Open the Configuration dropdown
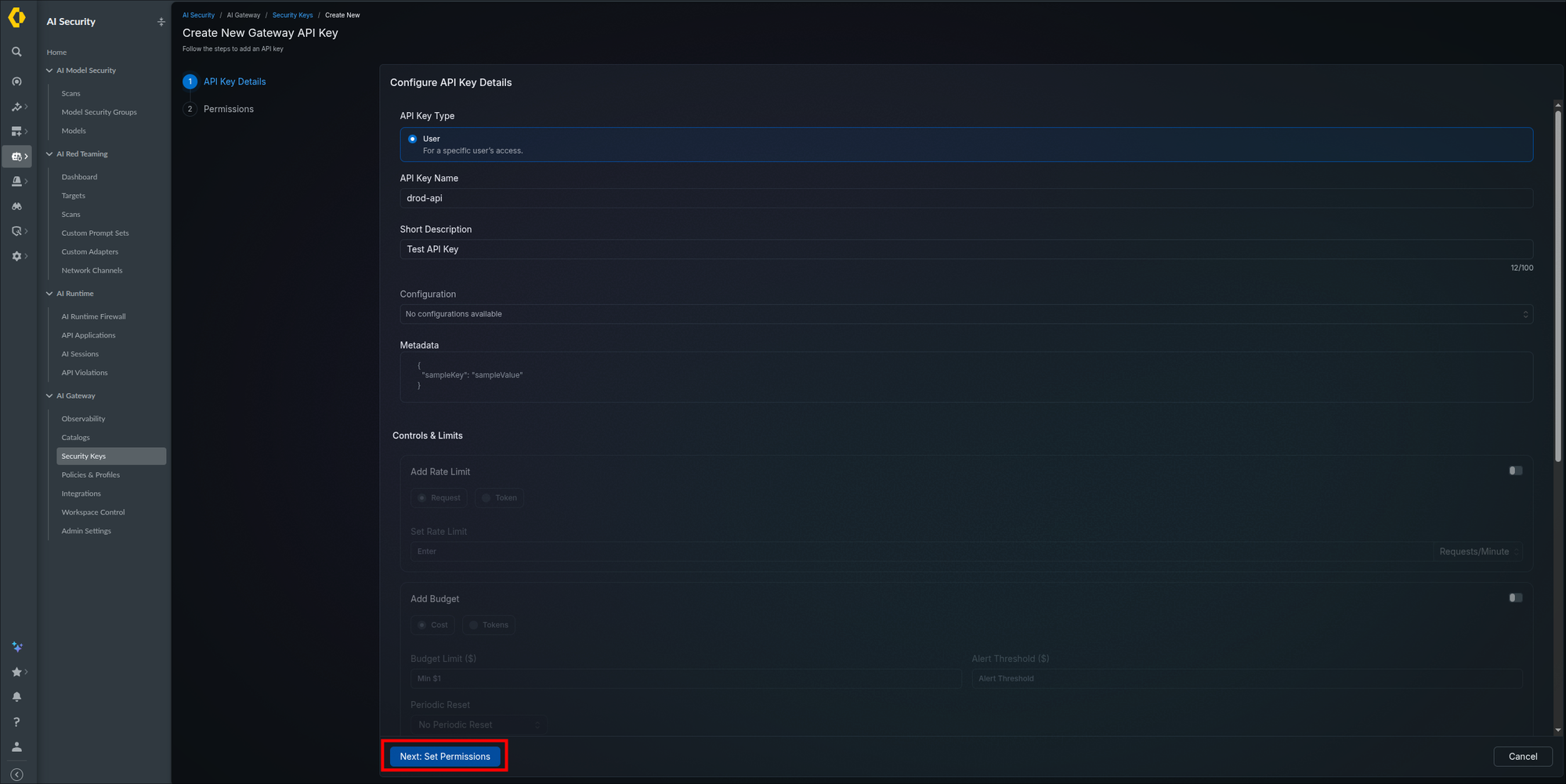1566x784 pixels. (x=966, y=314)
